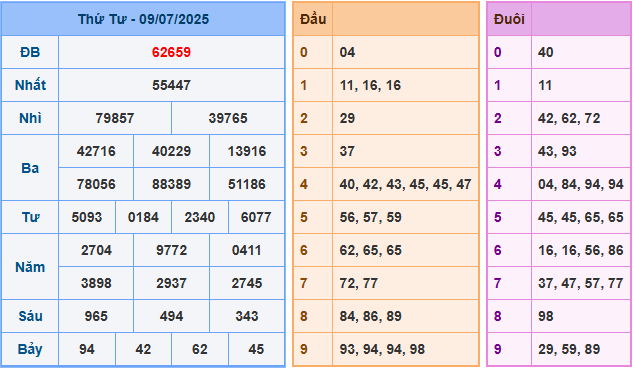Select third prize number 13916
Image resolution: width=633 pixels, height=368 pixels.
click(247, 151)
